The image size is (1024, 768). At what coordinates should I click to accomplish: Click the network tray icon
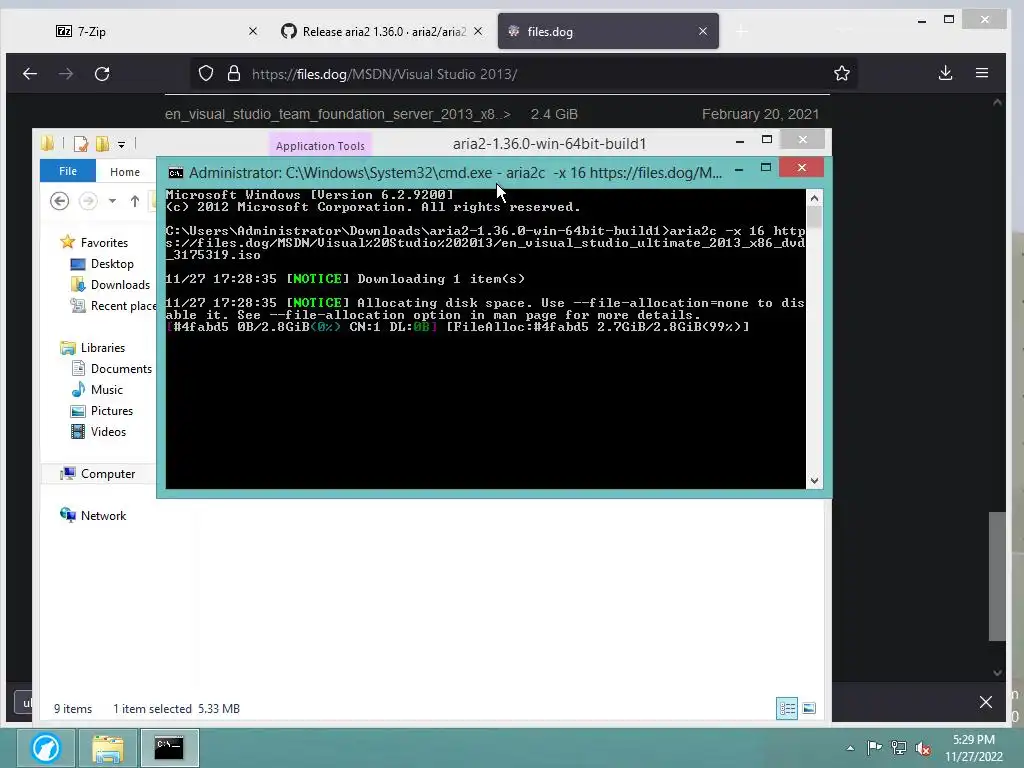point(899,748)
